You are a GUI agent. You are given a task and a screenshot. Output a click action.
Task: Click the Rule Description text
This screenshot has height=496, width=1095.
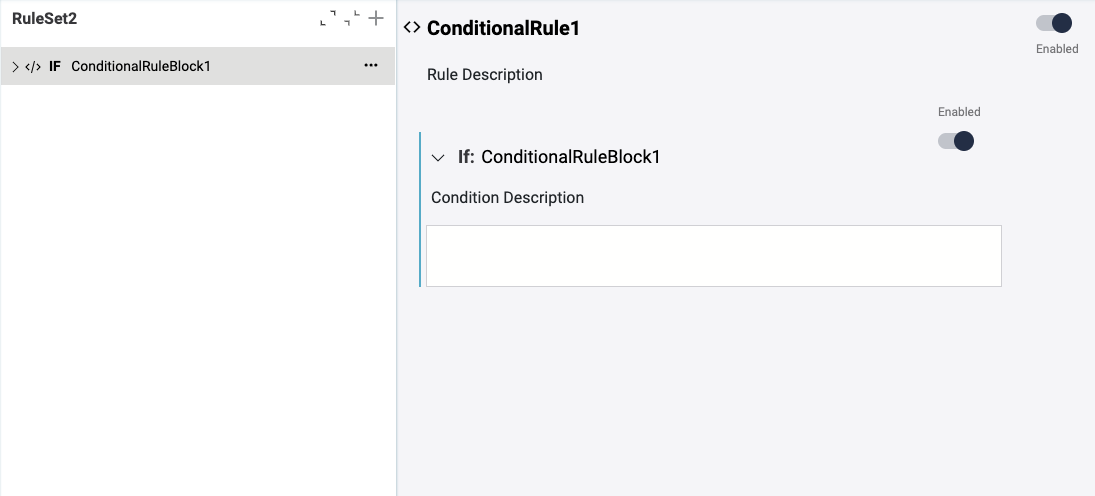485,75
